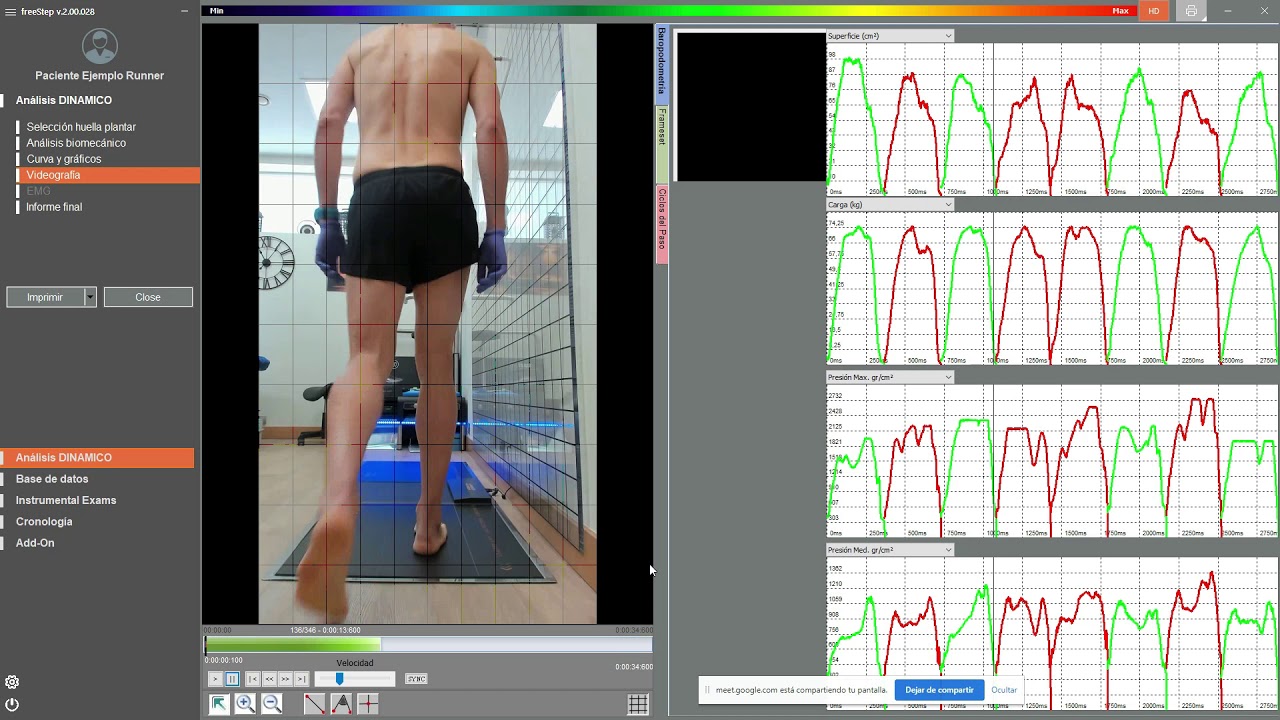Click the runner video frame
This screenshot has height=720, width=1280.
[428, 324]
